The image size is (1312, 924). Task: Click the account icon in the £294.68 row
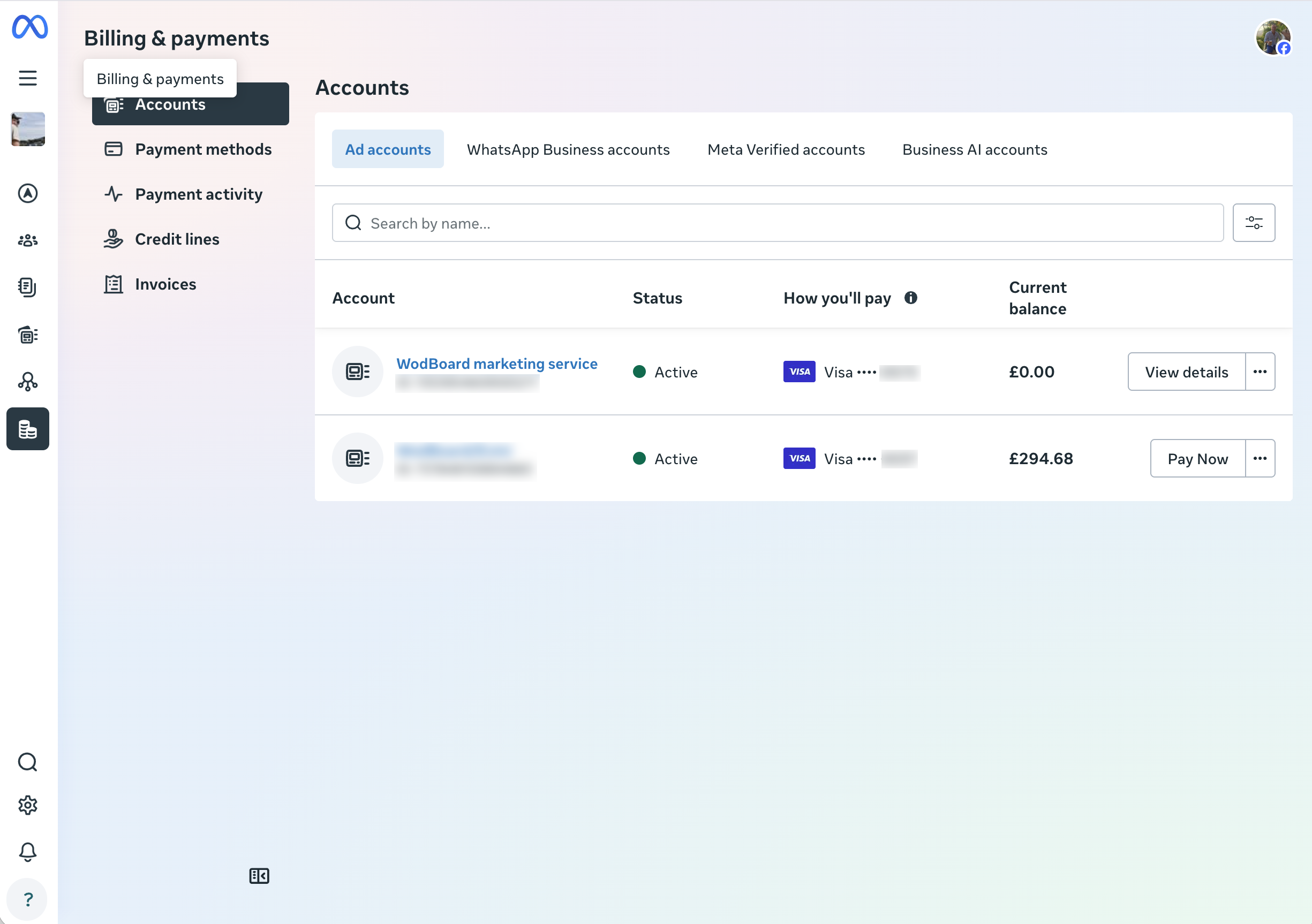coord(358,459)
